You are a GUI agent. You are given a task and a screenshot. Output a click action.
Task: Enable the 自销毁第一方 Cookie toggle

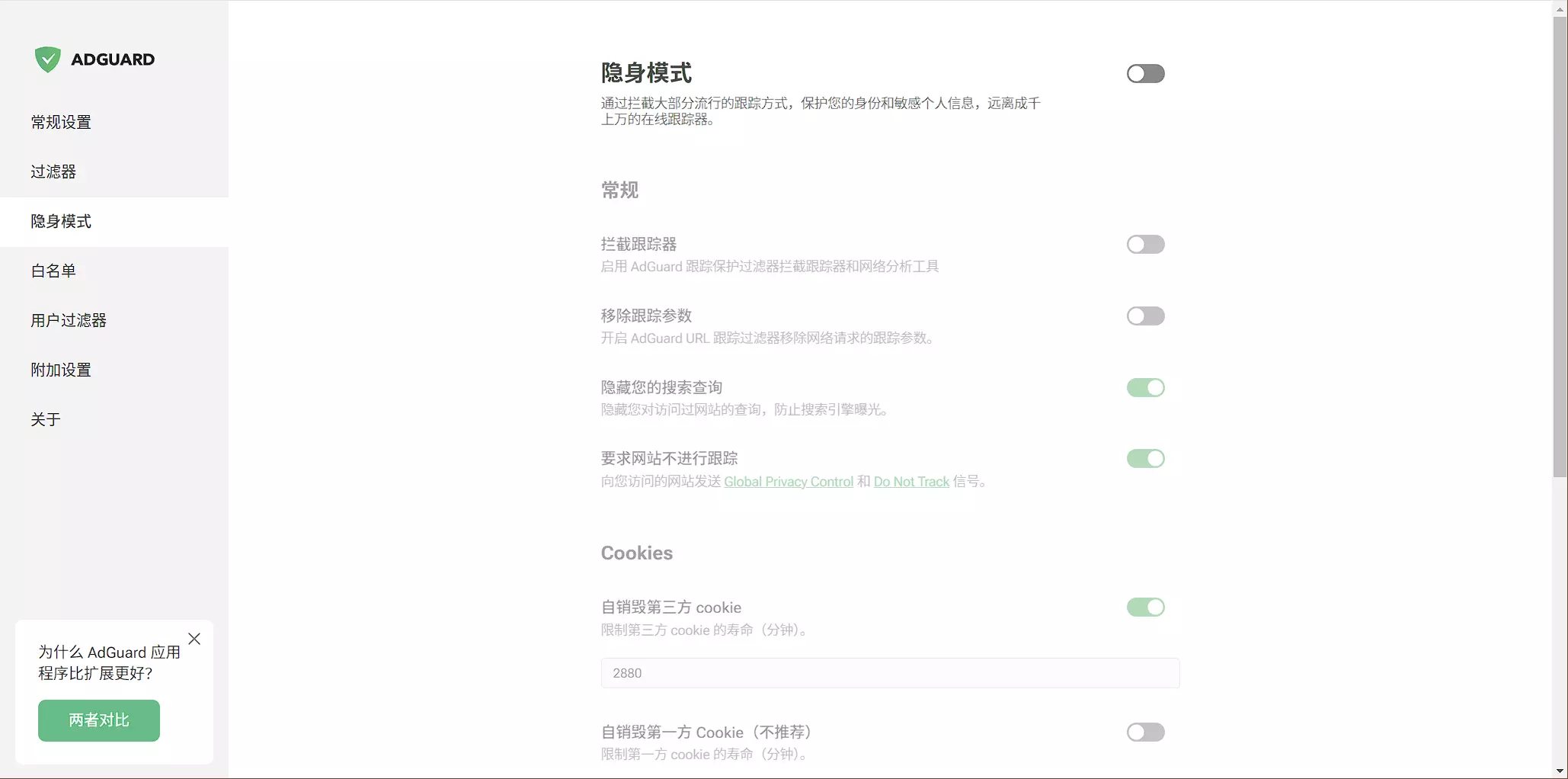1145,733
